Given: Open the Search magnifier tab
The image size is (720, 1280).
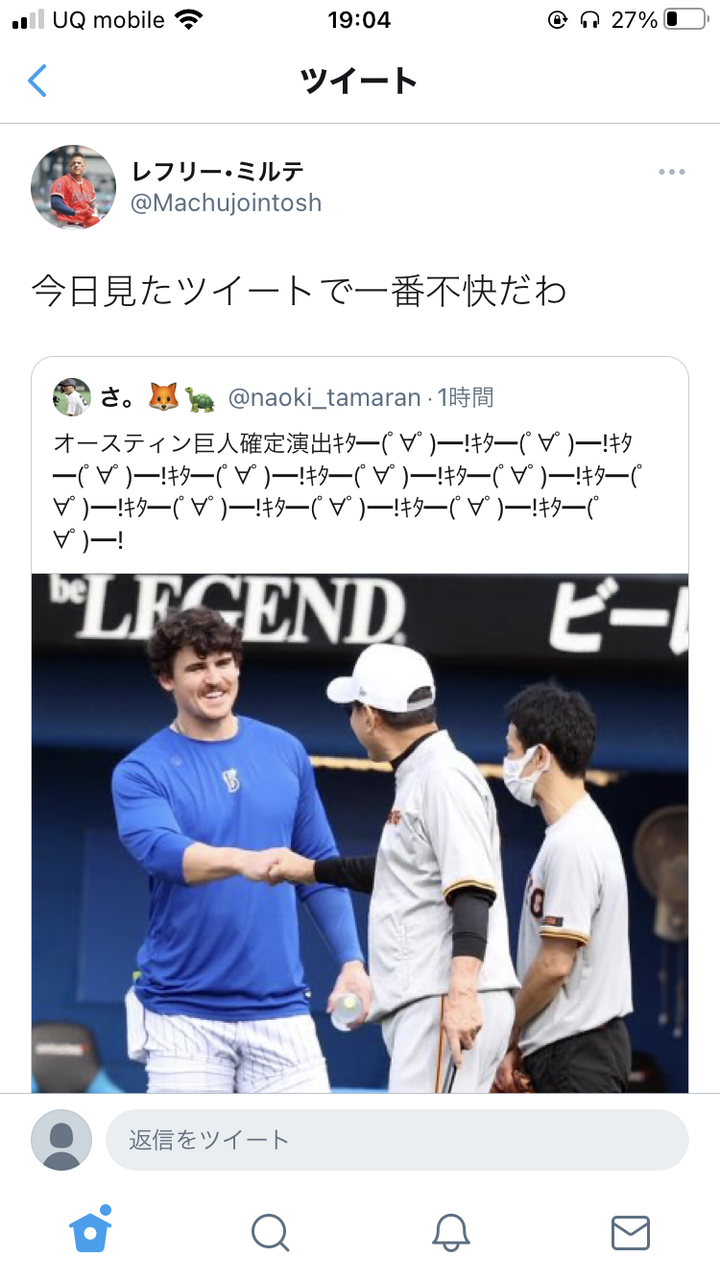Looking at the screenshot, I should 270,1232.
